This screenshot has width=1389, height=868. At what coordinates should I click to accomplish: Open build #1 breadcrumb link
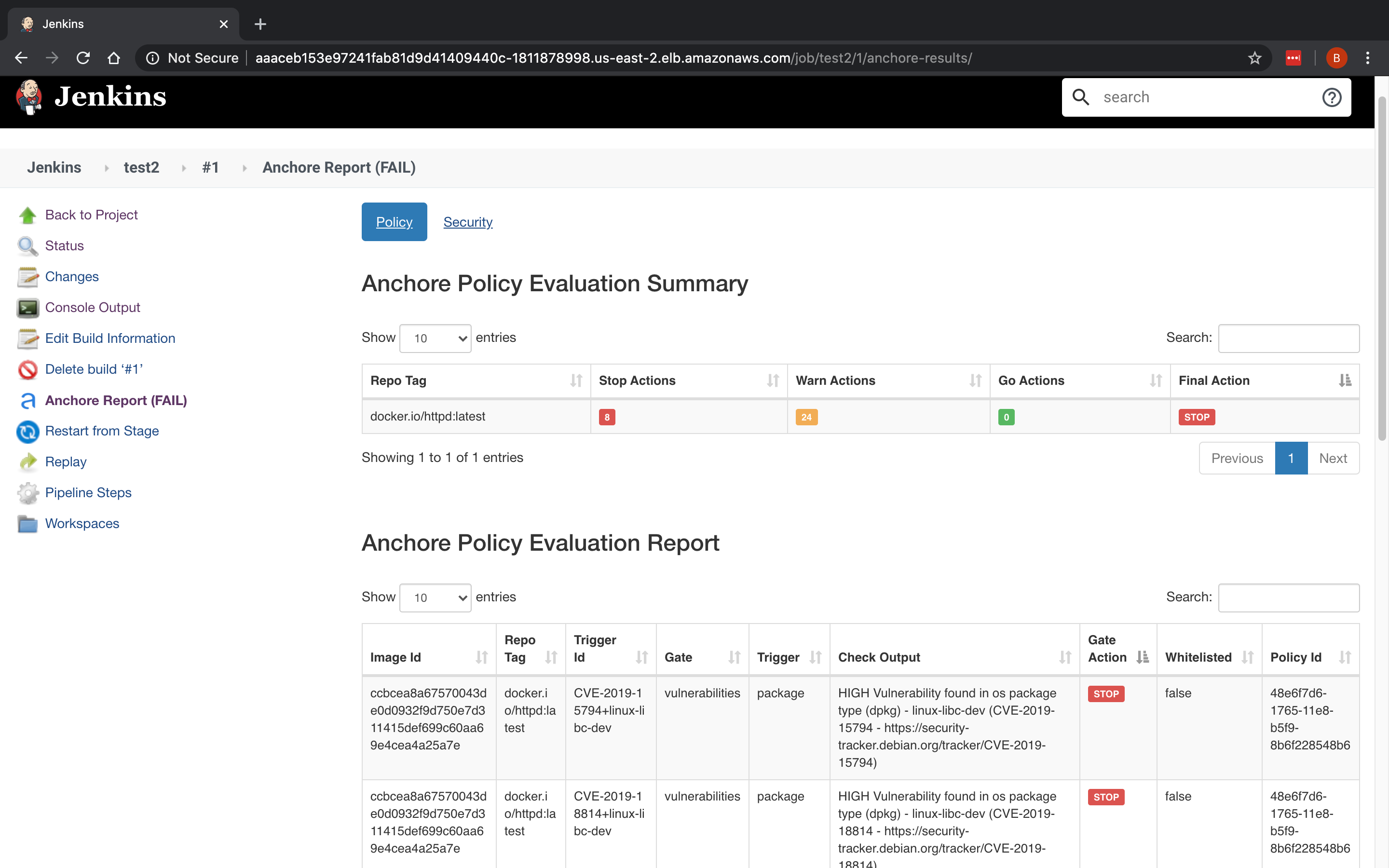[x=210, y=168]
